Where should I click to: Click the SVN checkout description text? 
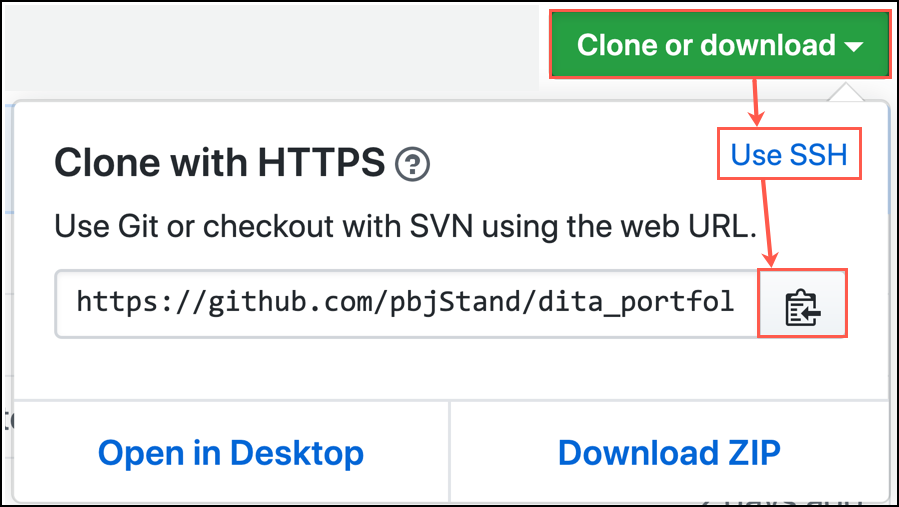click(404, 226)
